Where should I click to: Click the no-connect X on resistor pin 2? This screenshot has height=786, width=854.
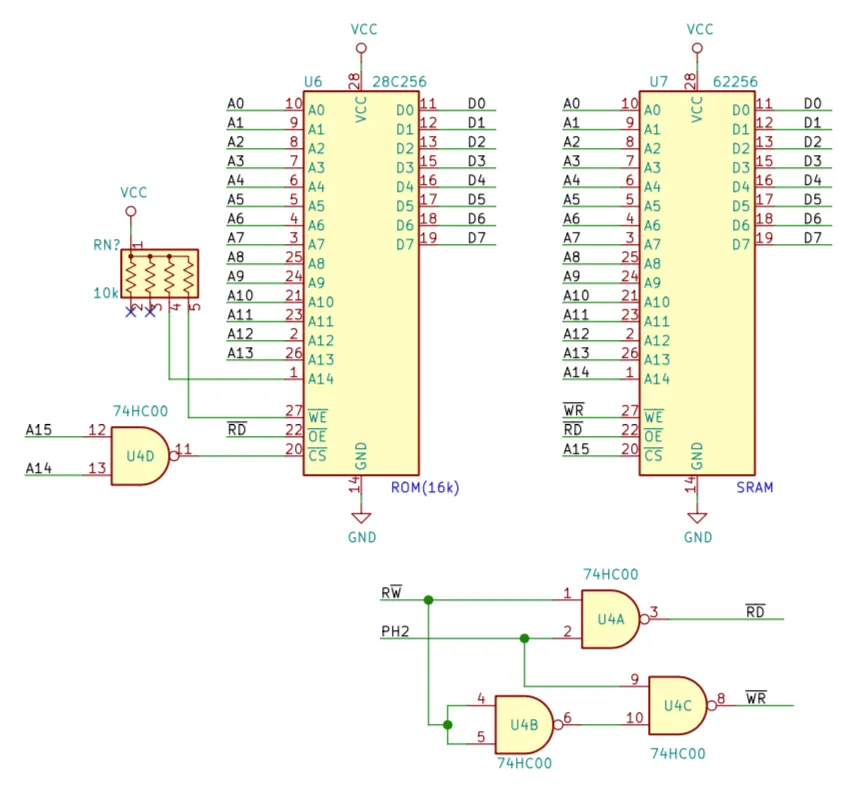(x=131, y=312)
